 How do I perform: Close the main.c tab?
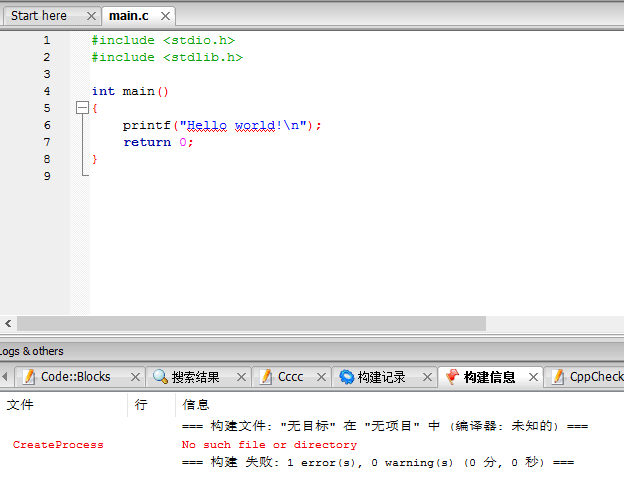click(166, 16)
